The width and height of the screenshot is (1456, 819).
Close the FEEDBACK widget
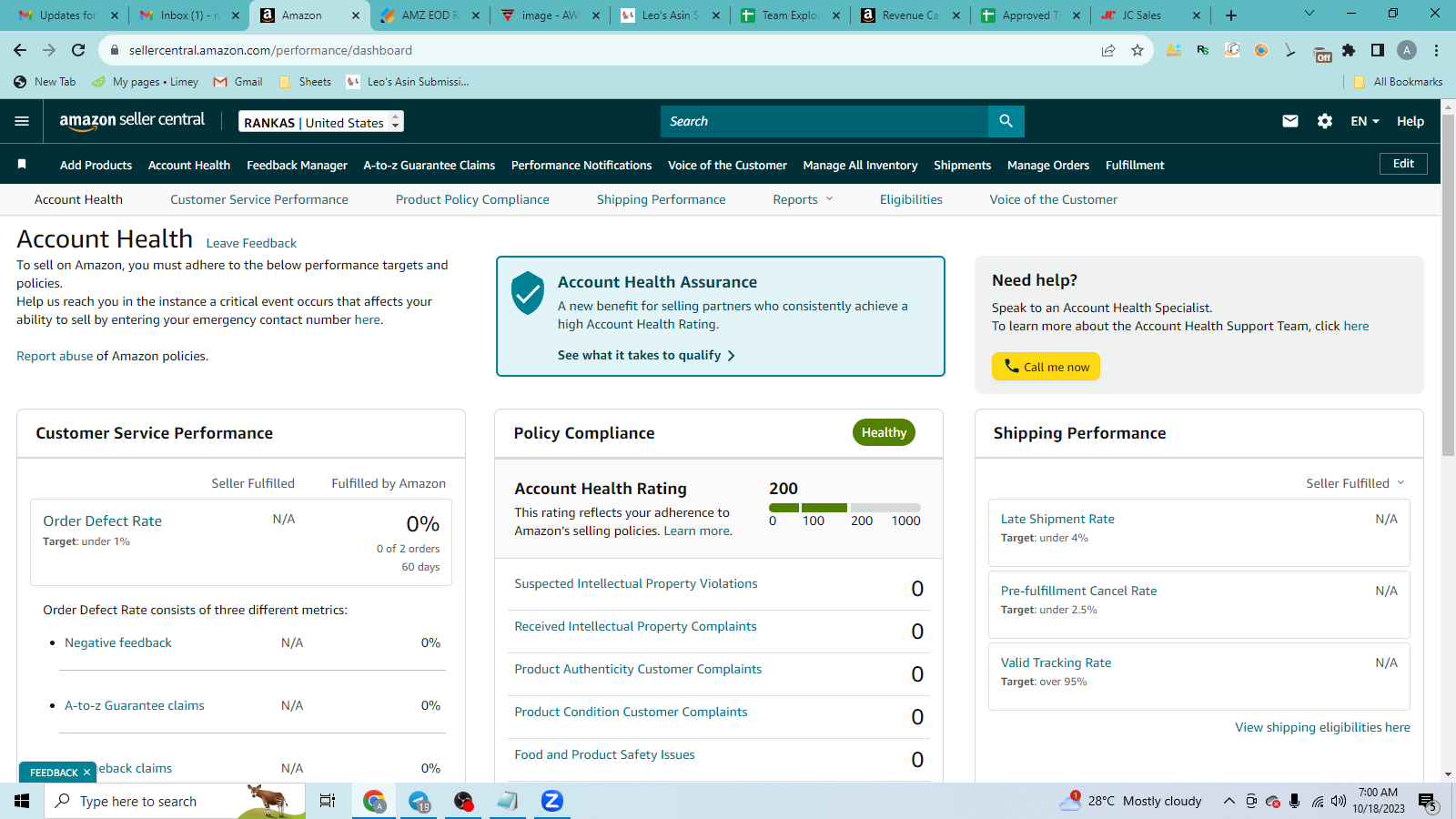[x=86, y=773]
